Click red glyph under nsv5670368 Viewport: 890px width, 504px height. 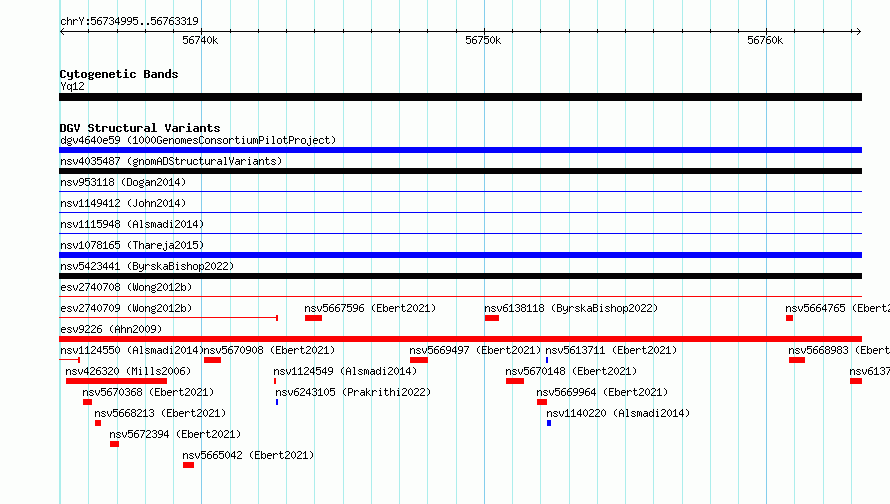(87, 402)
